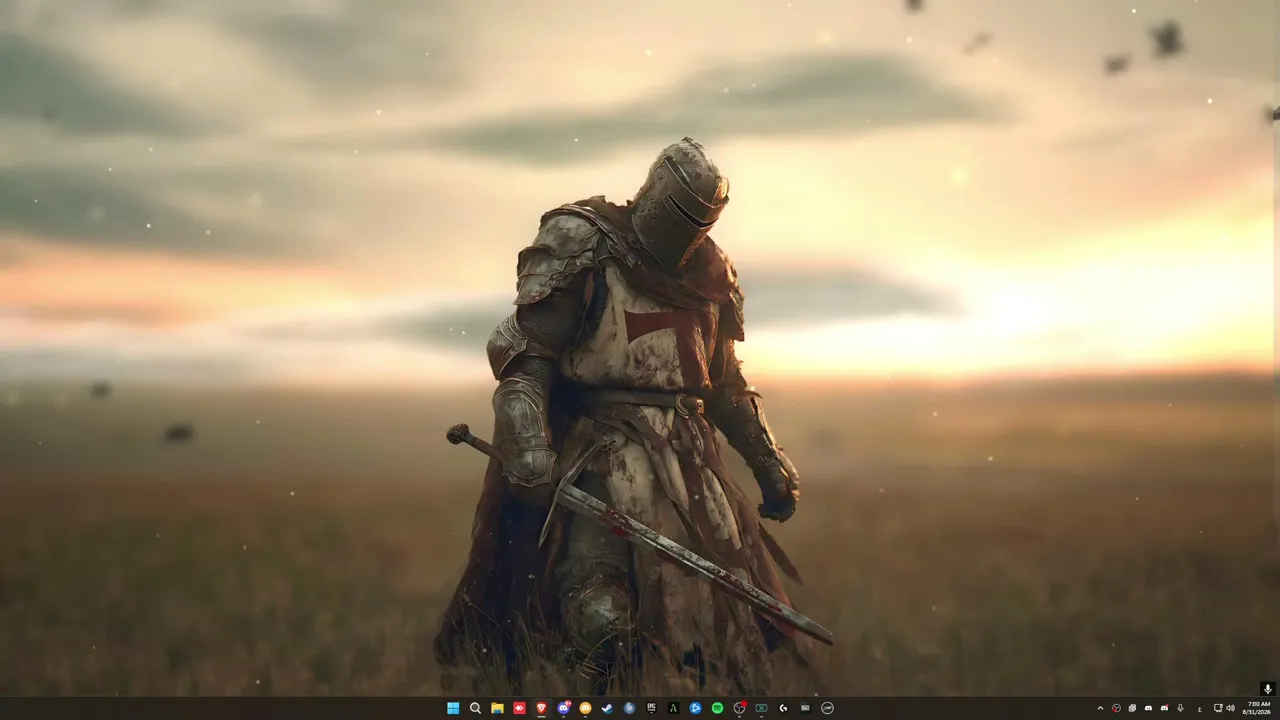Image resolution: width=1280 pixels, height=720 pixels.
Task: Show hidden system tray icons
Action: tap(1100, 708)
